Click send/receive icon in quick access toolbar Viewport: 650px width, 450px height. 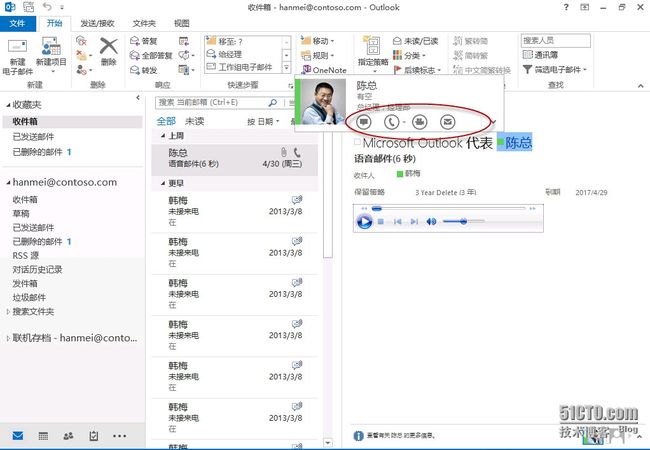pyautogui.click(x=28, y=7)
